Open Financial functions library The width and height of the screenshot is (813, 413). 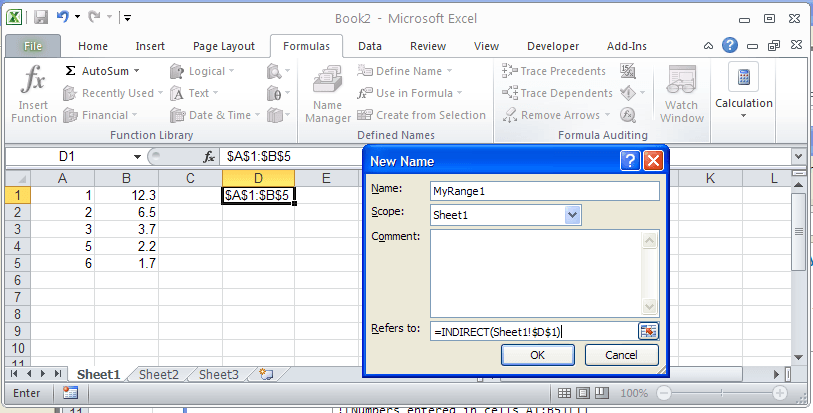(x=102, y=115)
